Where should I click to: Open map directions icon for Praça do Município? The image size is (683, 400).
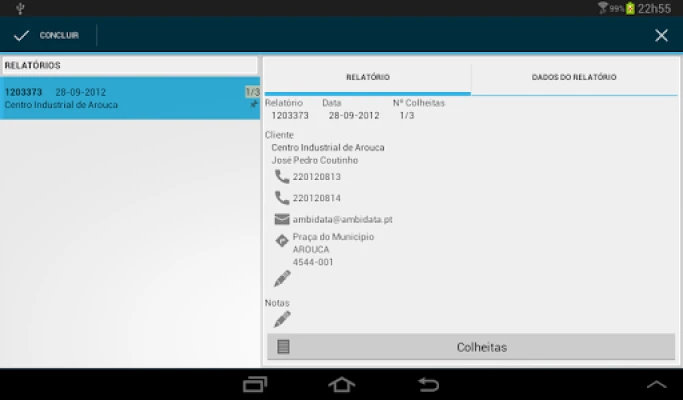tap(282, 241)
